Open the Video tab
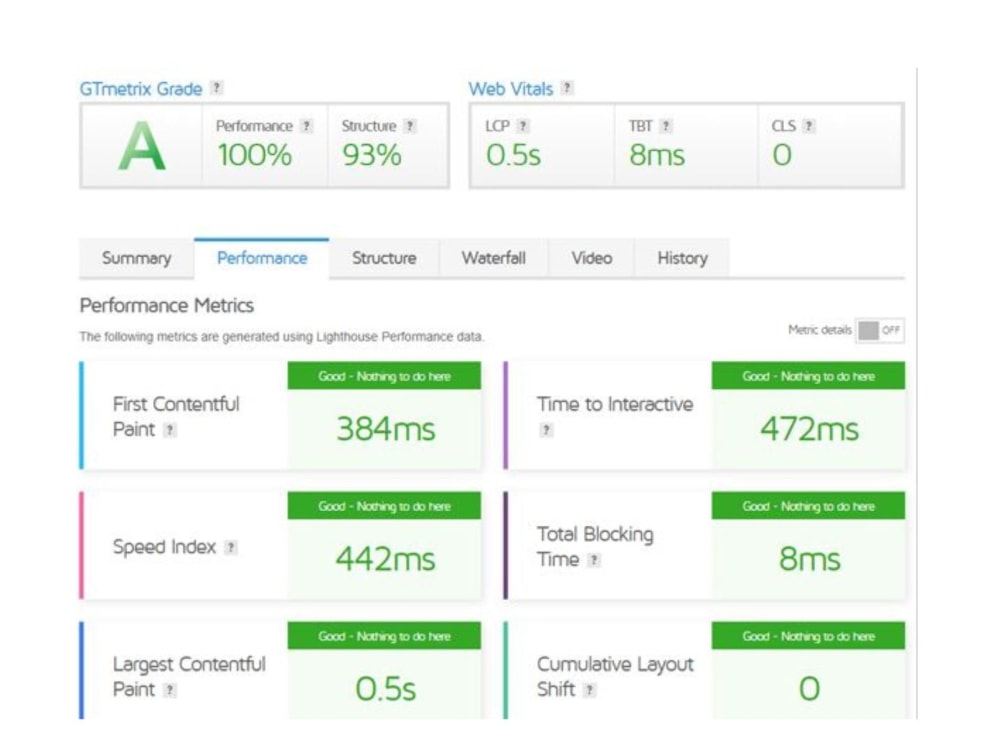 click(x=591, y=258)
